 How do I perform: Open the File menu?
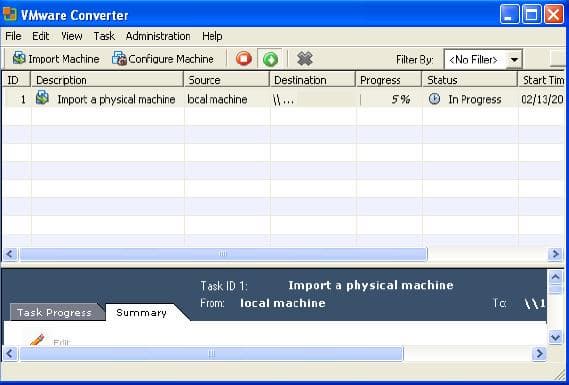click(x=13, y=36)
